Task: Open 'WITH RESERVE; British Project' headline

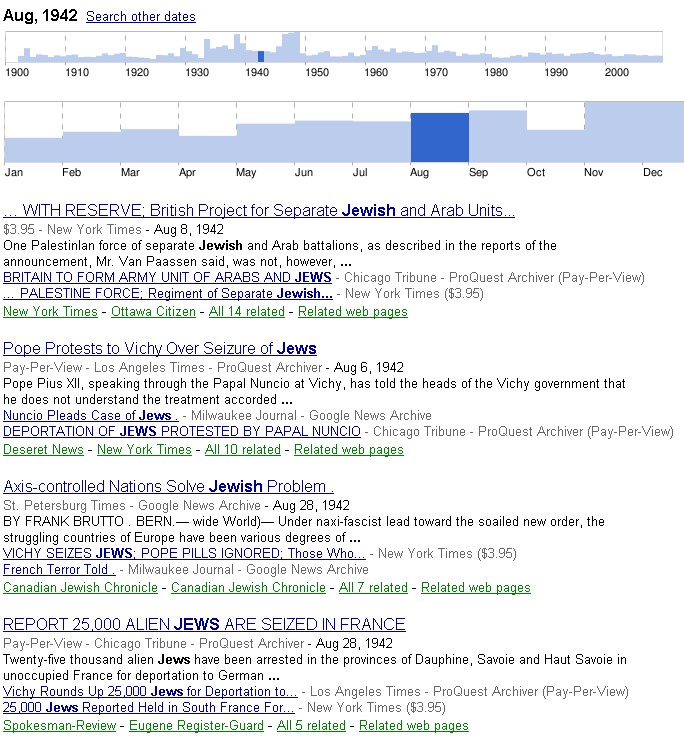Action: tap(259, 210)
